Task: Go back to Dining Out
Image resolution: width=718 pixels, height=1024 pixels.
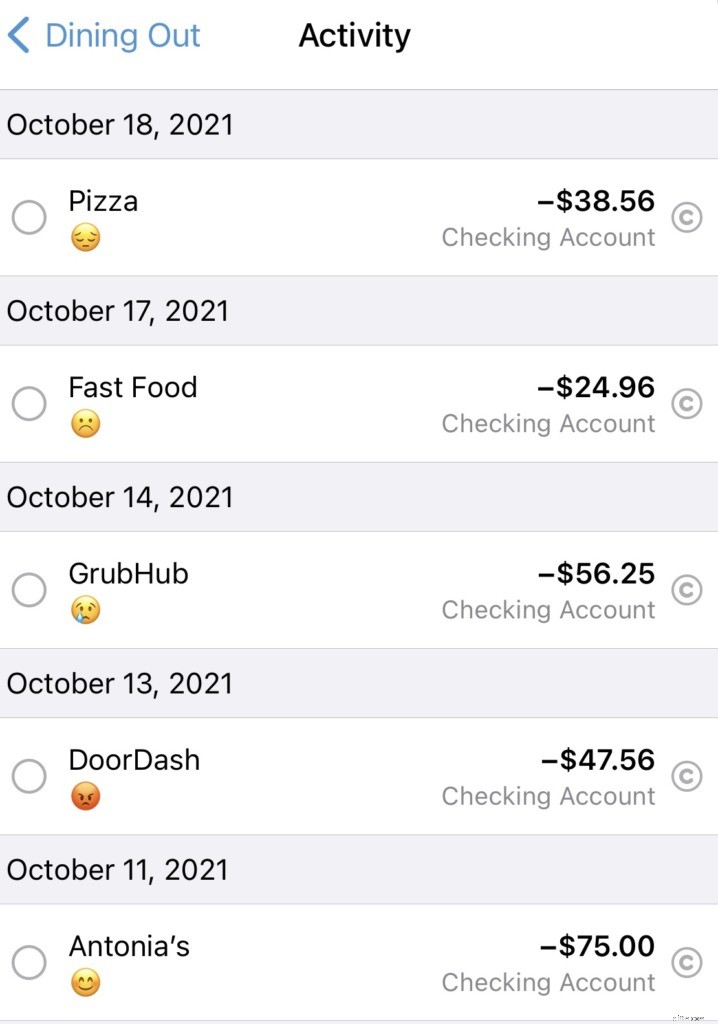Action: pyautogui.click(x=104, y=36)
